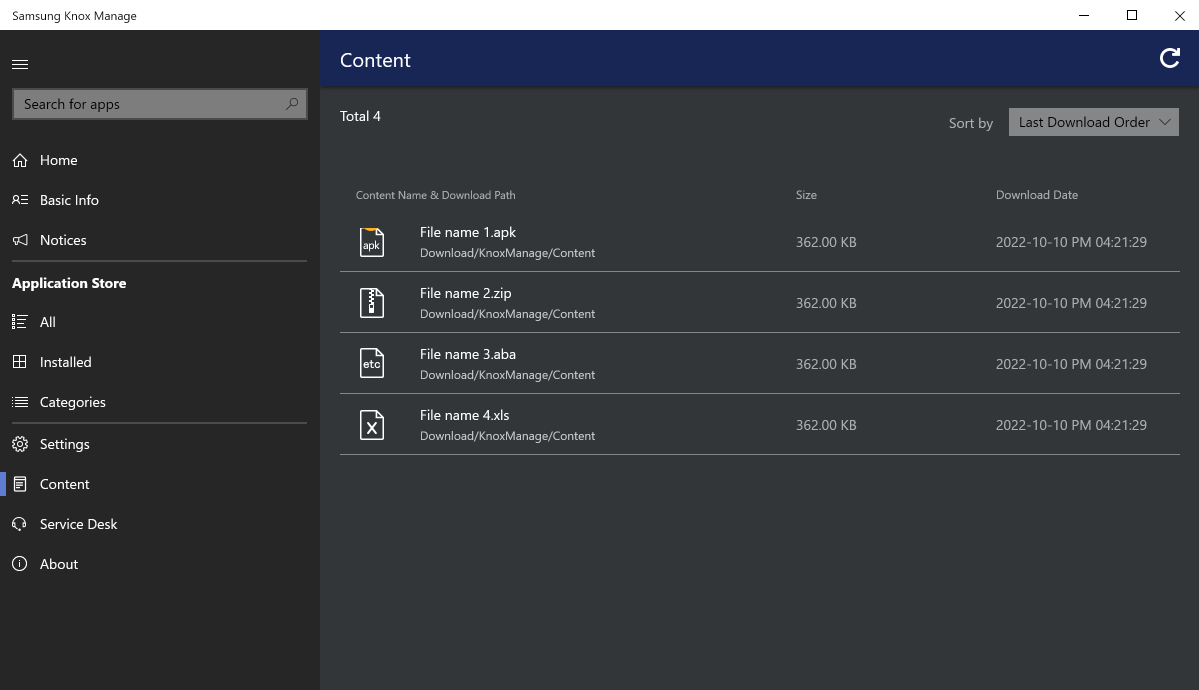Refresh the Content list

pos(1169,58)
